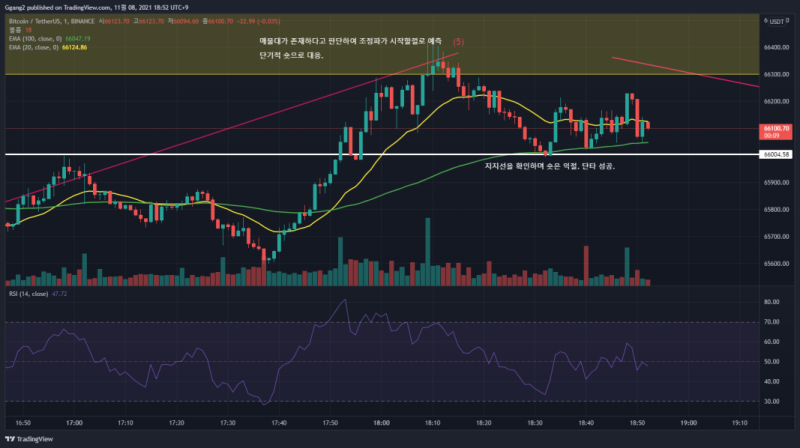Screen dimensions: 800x448
Task: Click the TradingView logo at bottom left
Action: point(29,439)
